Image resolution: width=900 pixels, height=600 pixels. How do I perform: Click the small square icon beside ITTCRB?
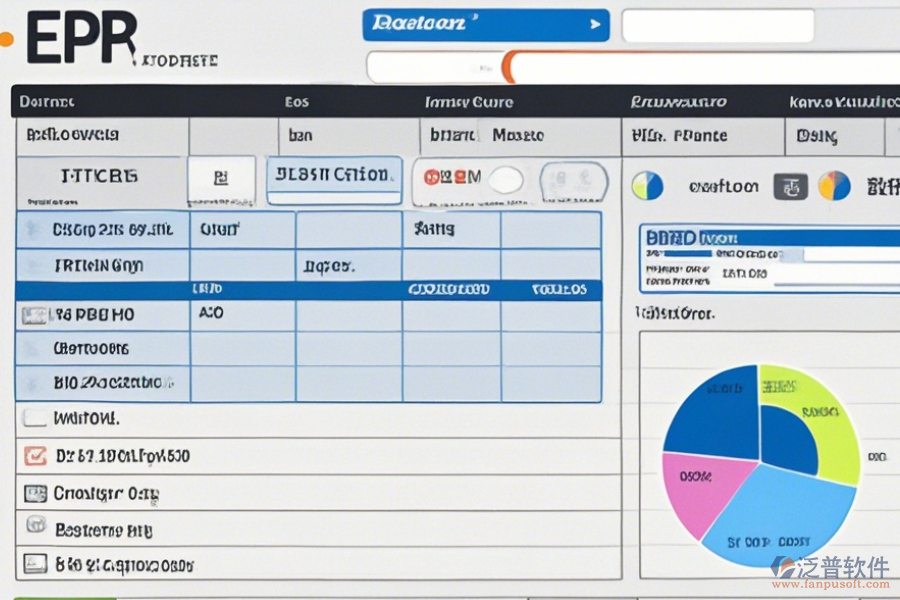[x=221, y=178]
